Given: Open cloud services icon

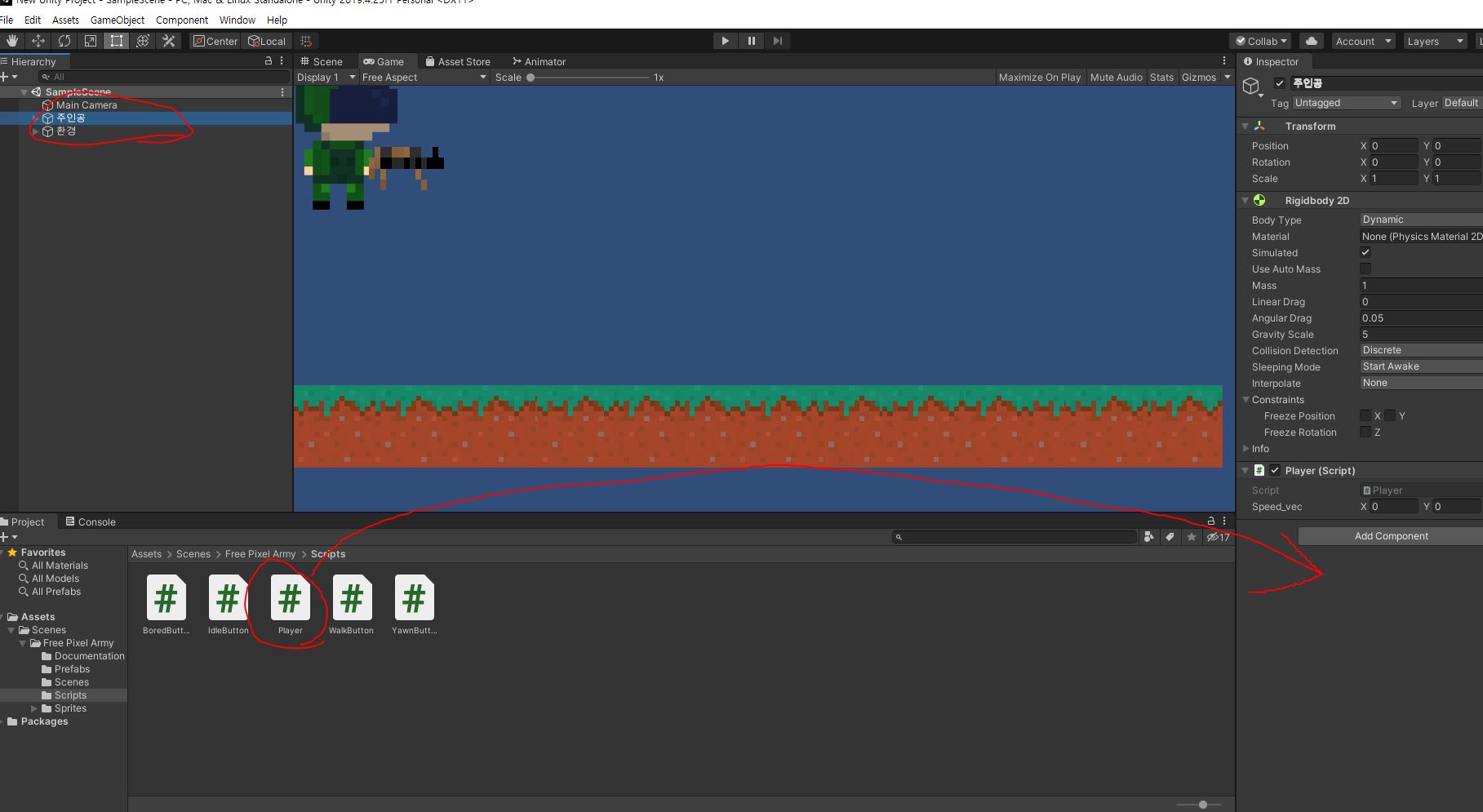Looking at the screenshot, I should 1311,41.
